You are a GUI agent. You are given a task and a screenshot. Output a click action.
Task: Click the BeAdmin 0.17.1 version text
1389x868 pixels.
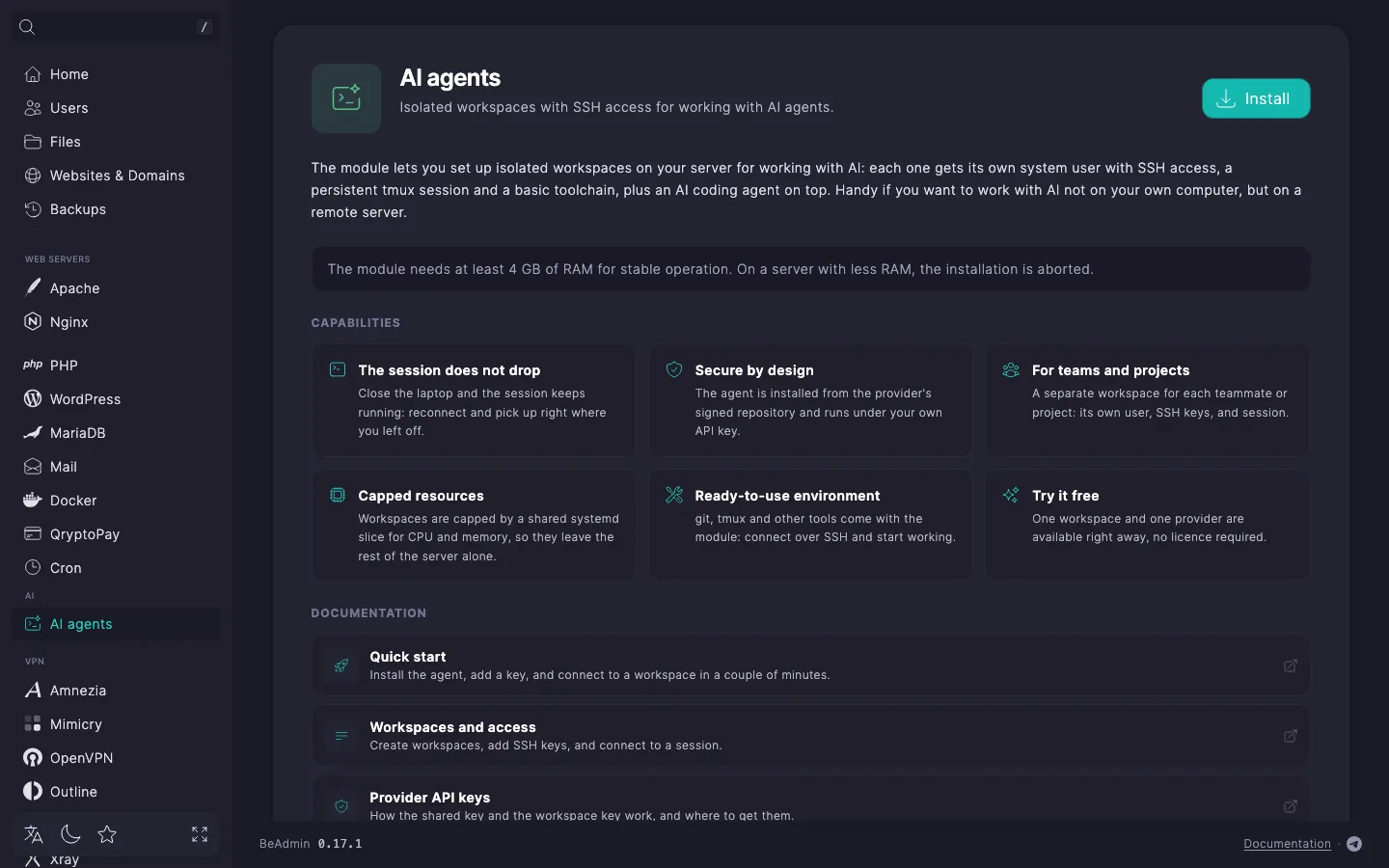[x=311, y=844]
